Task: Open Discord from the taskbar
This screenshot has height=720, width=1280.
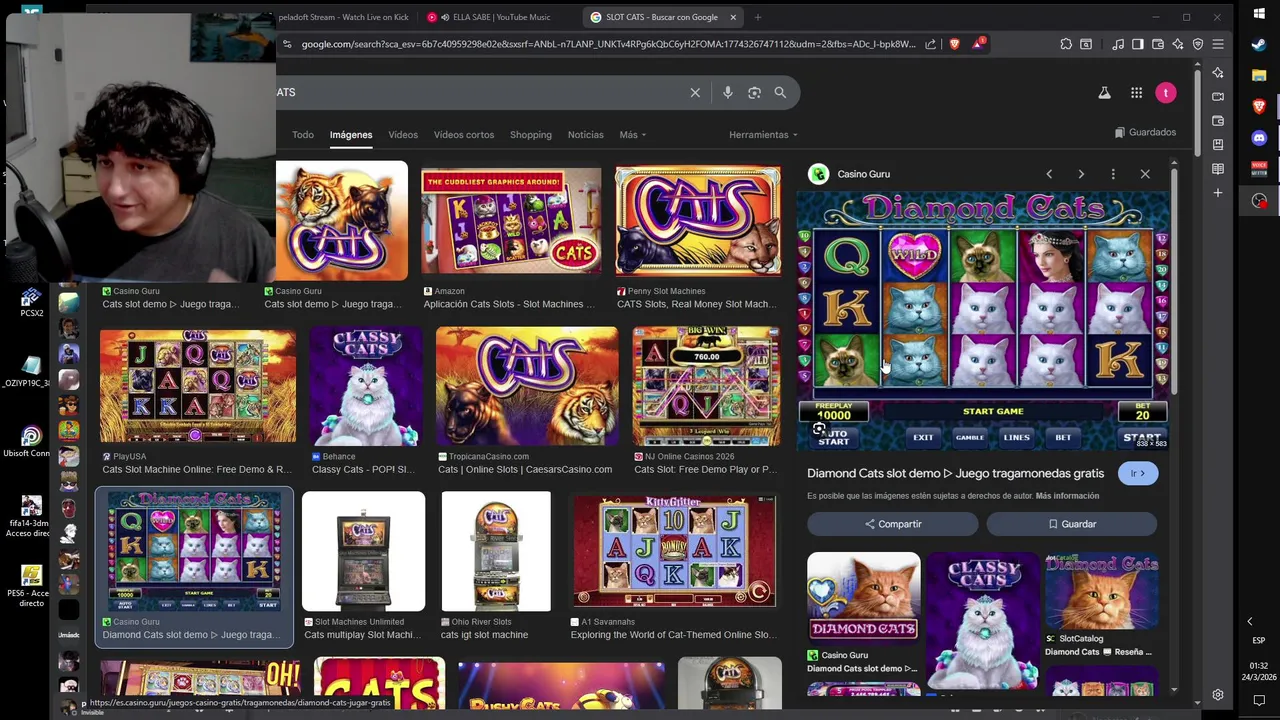Action: tap(1259, 137)
